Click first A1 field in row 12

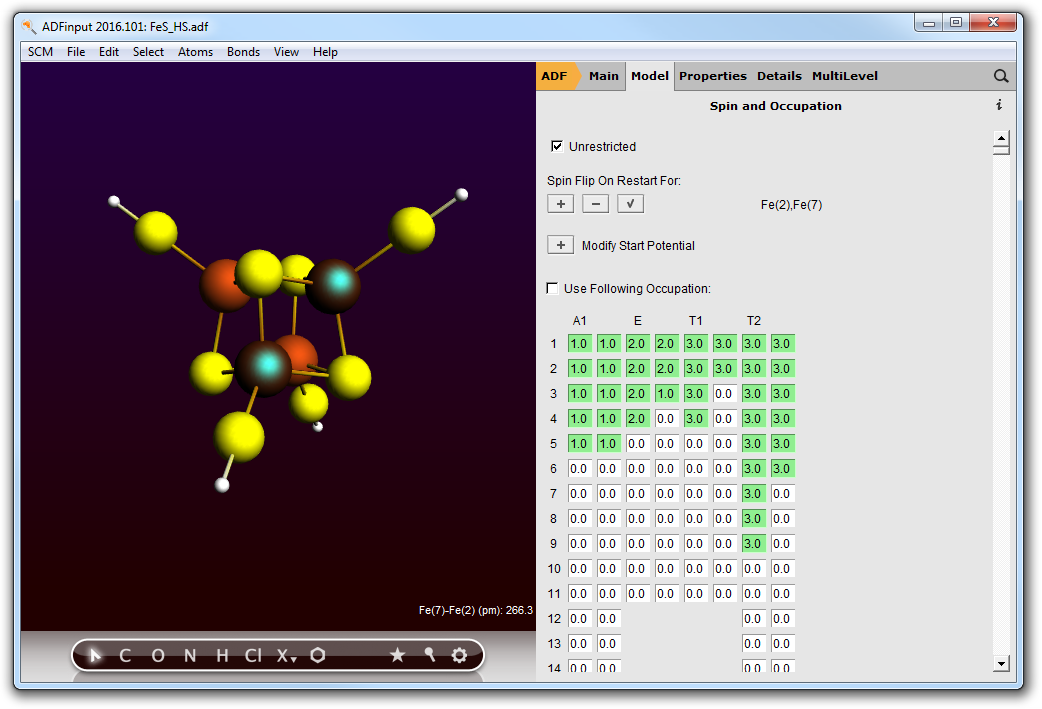point(579,619)
